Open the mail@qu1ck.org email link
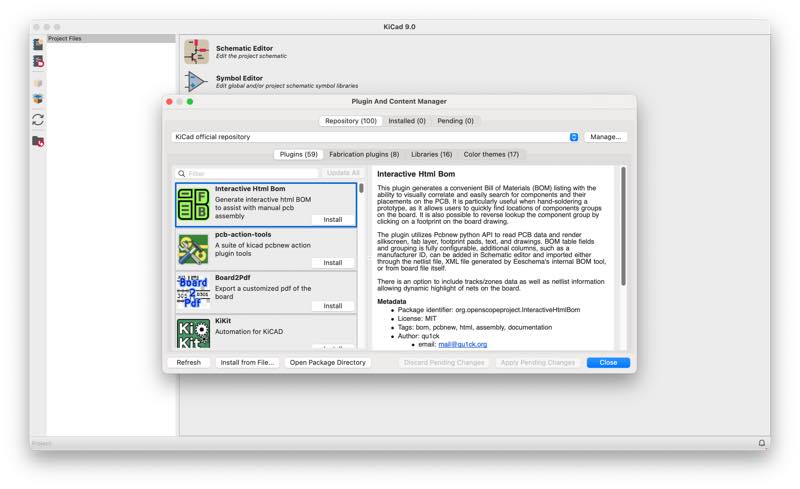Image resolution: width=800 pixels, height=489 pixels. [x=462, y=345]
